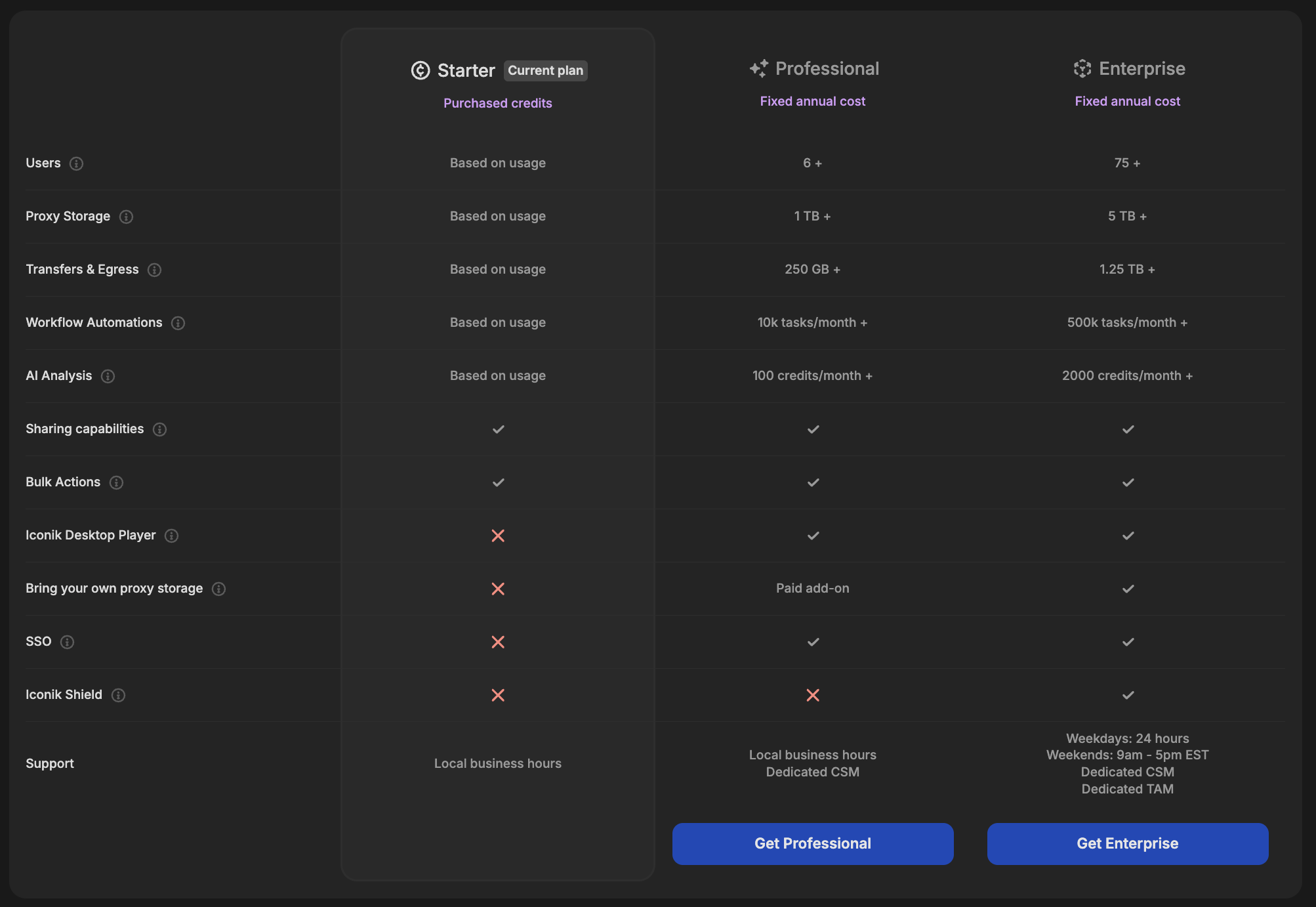Click the Proxy Storage info icon
This screenshot has width=1316, height=907.
(x=126, y=217)
